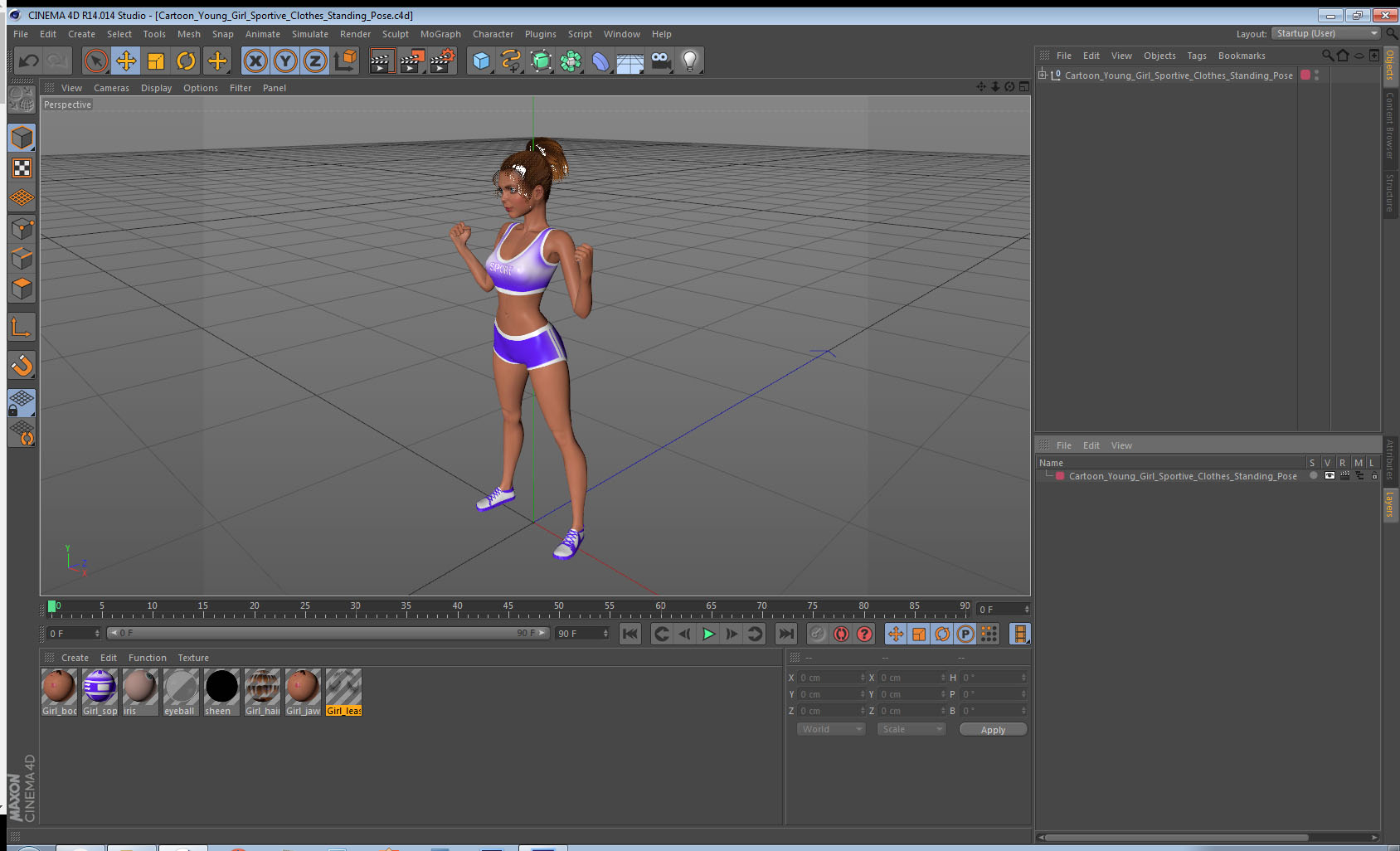Click Record active objects keyframe button
1400x851 pixels.
(818, 634)
